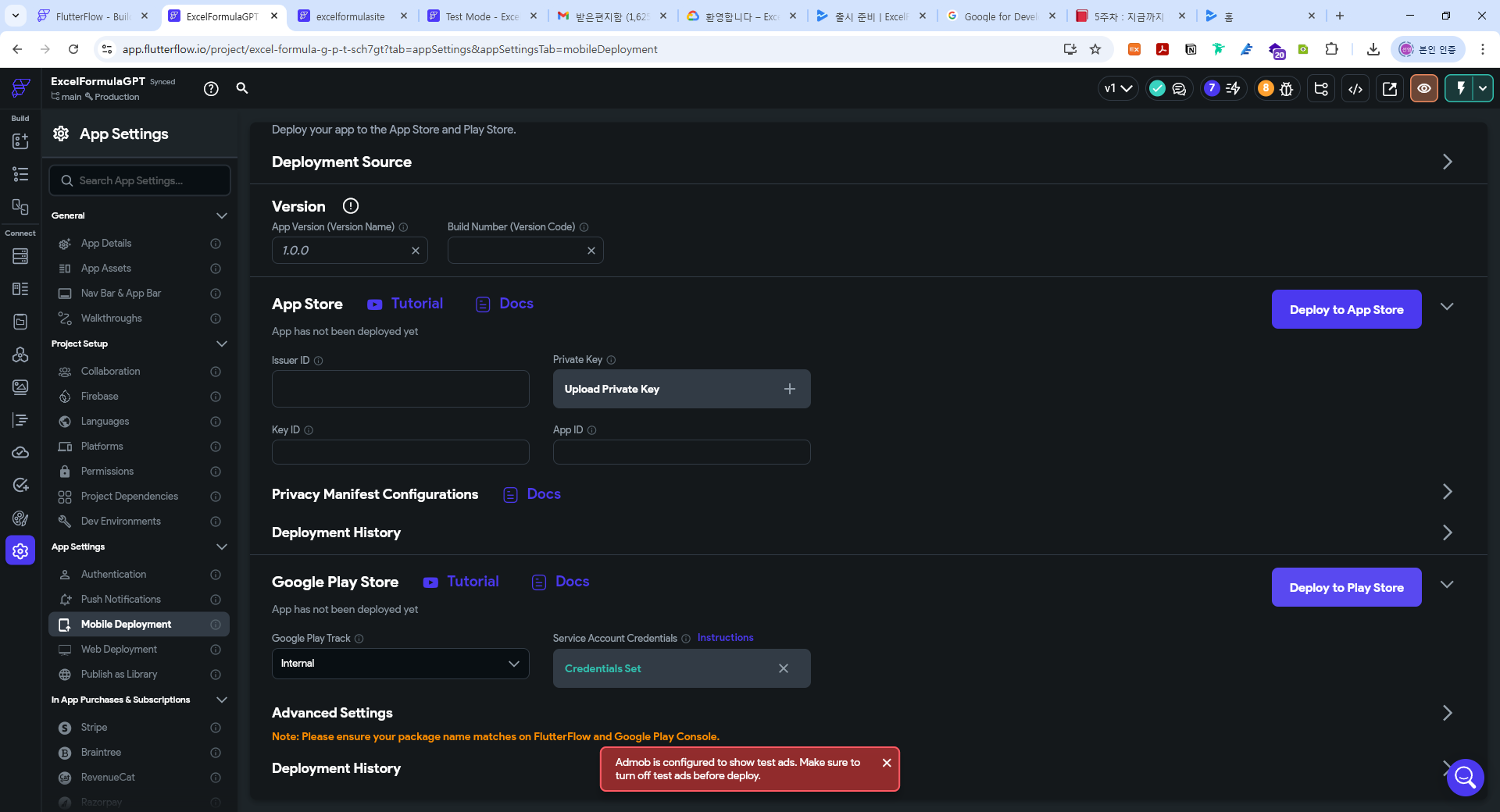
Task: Open the Firestore database icon under Connect
Action: pyautogui.click(x=20, y=256)
